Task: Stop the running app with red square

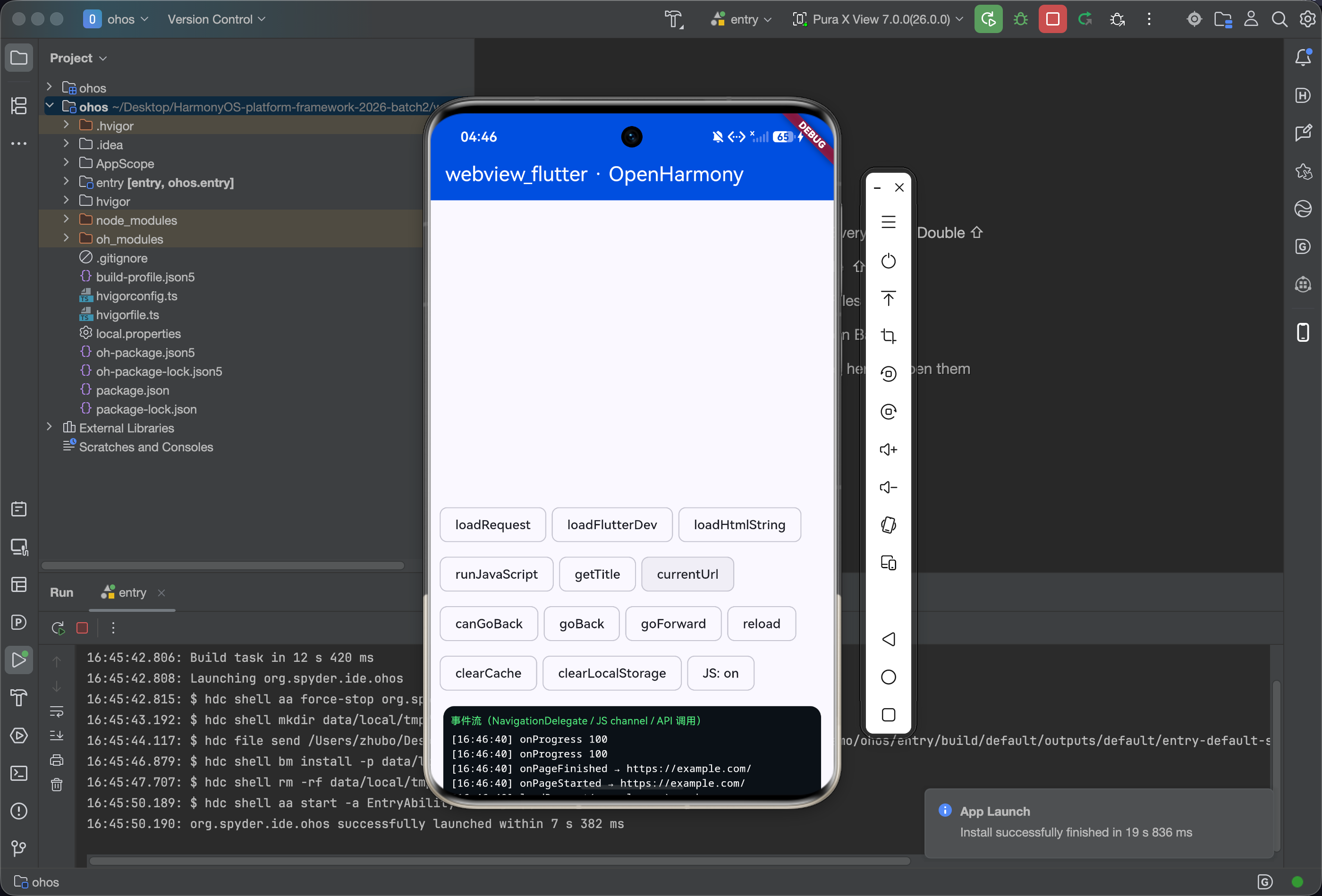Action: (x=1052, y=19)
